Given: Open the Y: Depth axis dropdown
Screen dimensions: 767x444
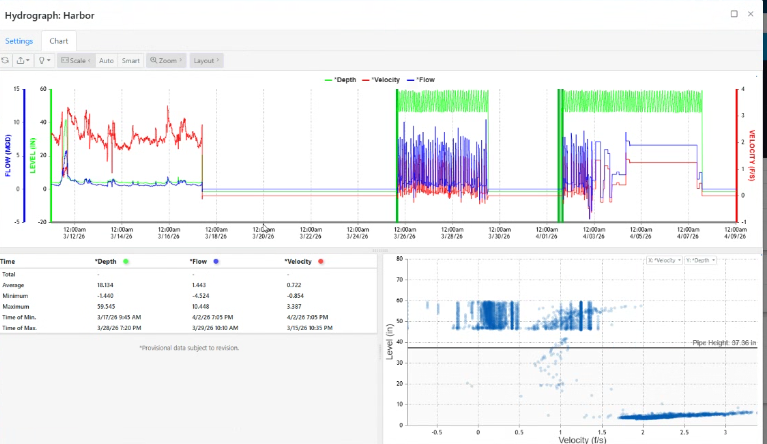Looking at the screenshot, I should [699, 260].
